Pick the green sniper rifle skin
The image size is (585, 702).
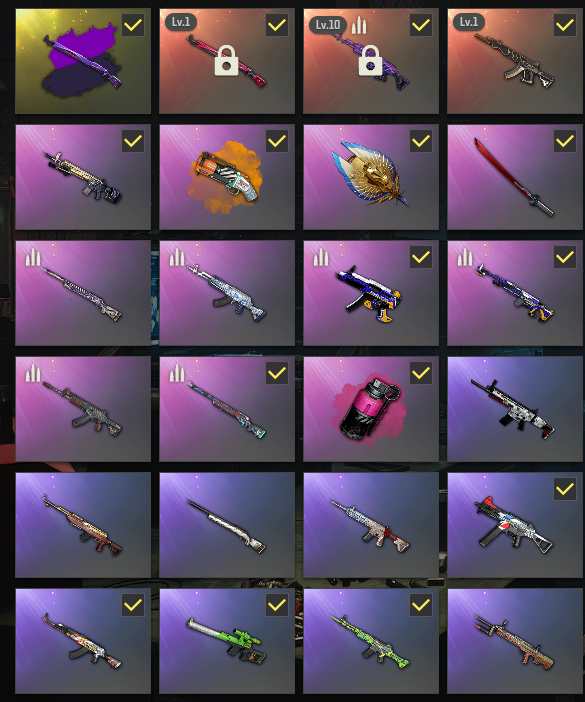[x=227, y=641]
